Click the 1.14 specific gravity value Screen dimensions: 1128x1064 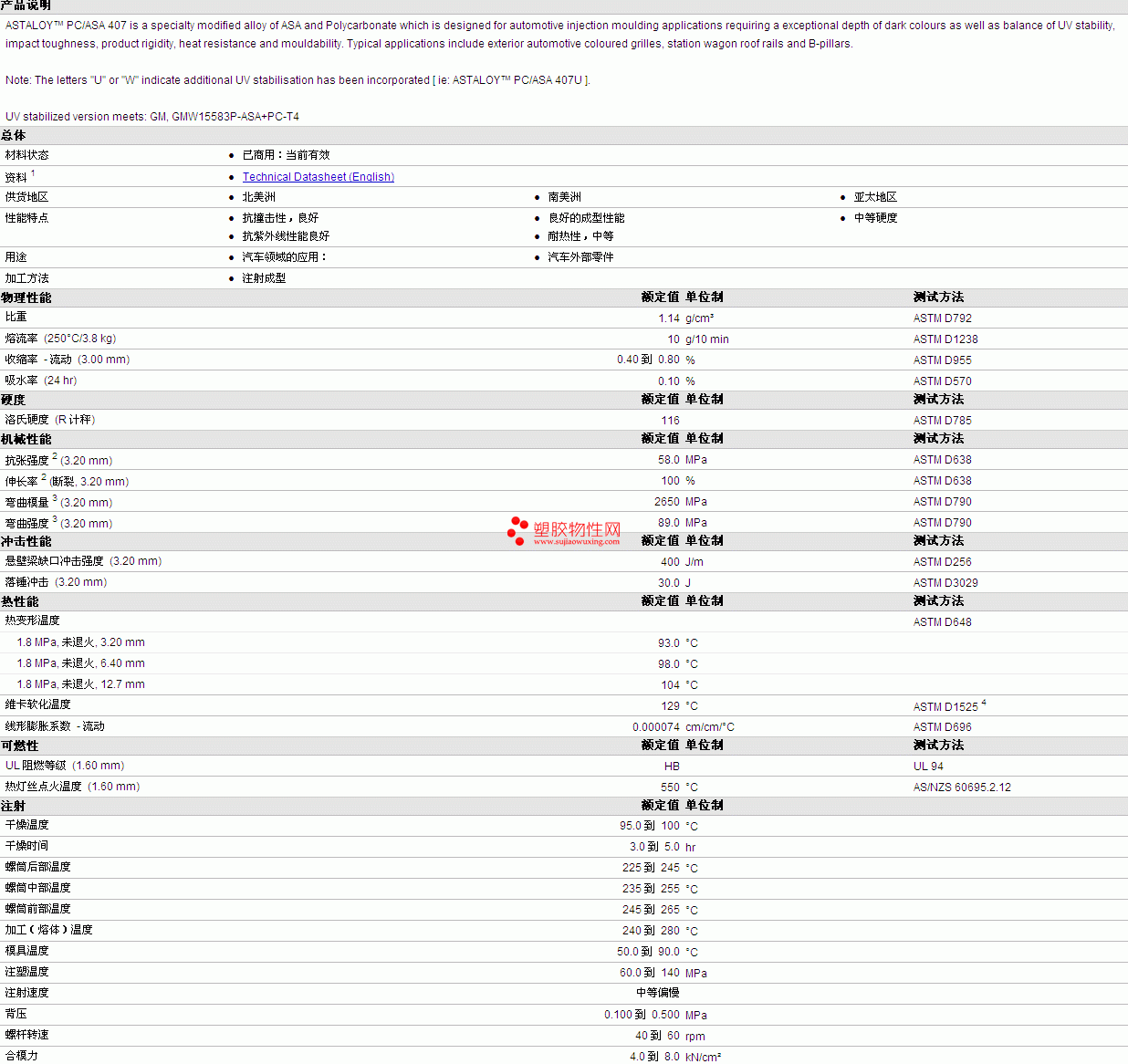[669, 318]
